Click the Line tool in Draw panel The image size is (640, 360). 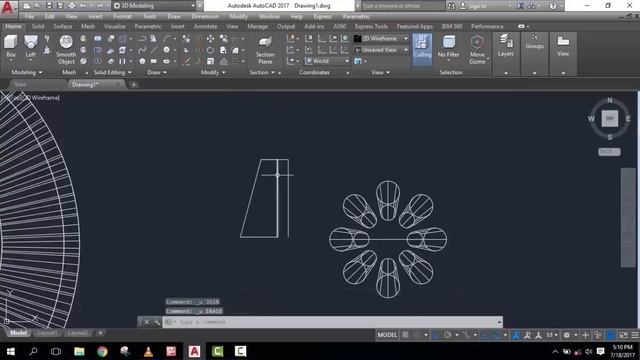(154, 50)
